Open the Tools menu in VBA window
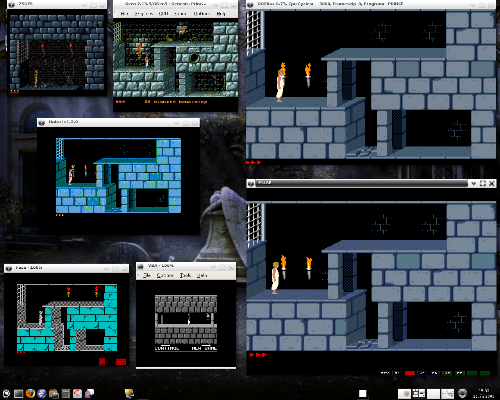This screenshot has width=500, height=400. 185,275
